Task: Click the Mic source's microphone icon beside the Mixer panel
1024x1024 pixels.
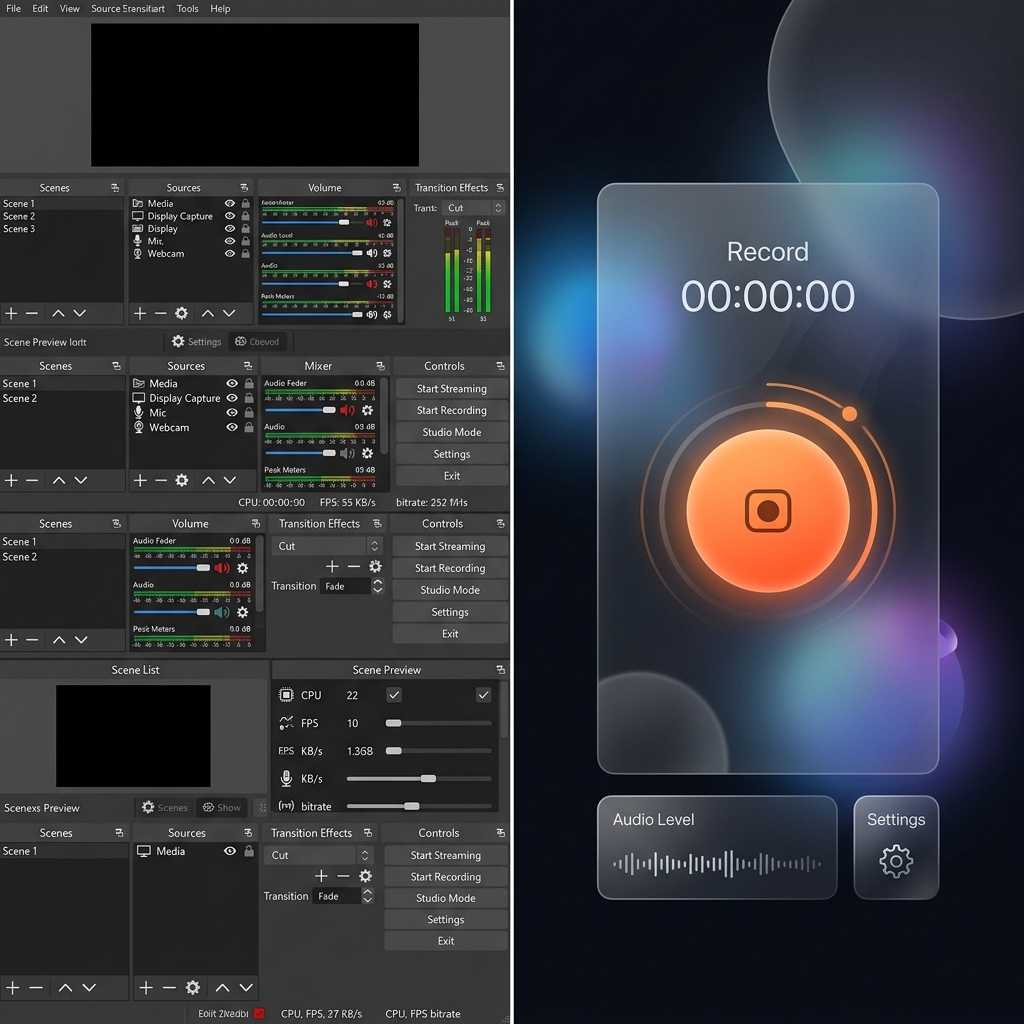Action: tap(138, 413)
